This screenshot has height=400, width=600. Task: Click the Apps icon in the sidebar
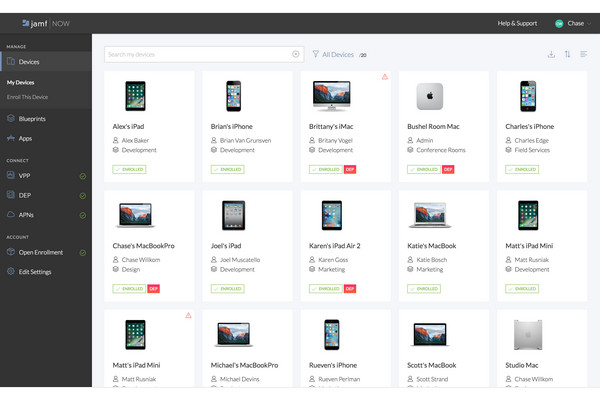click(11, 138)
